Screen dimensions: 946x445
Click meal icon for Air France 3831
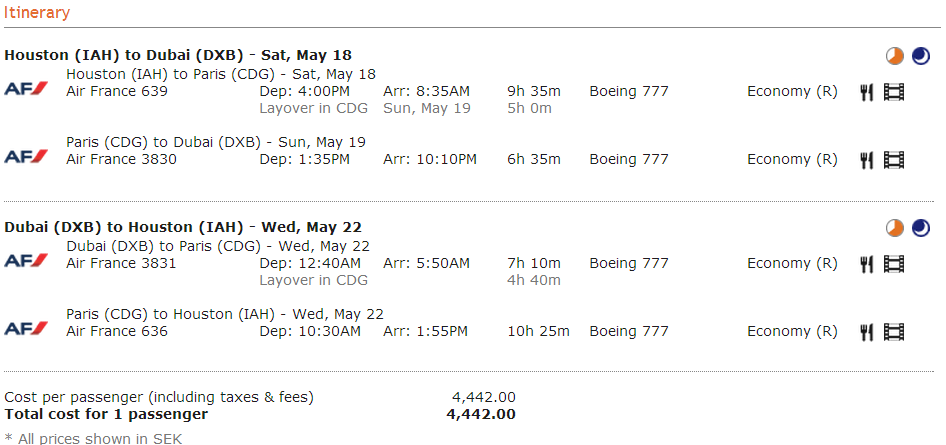[867, 264]
